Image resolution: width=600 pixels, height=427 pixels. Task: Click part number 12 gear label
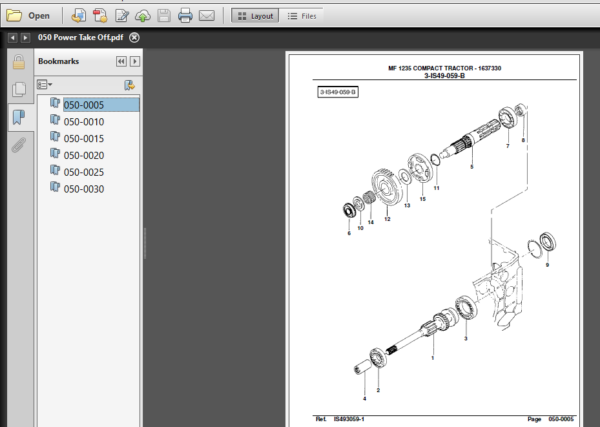coord(387,219)
